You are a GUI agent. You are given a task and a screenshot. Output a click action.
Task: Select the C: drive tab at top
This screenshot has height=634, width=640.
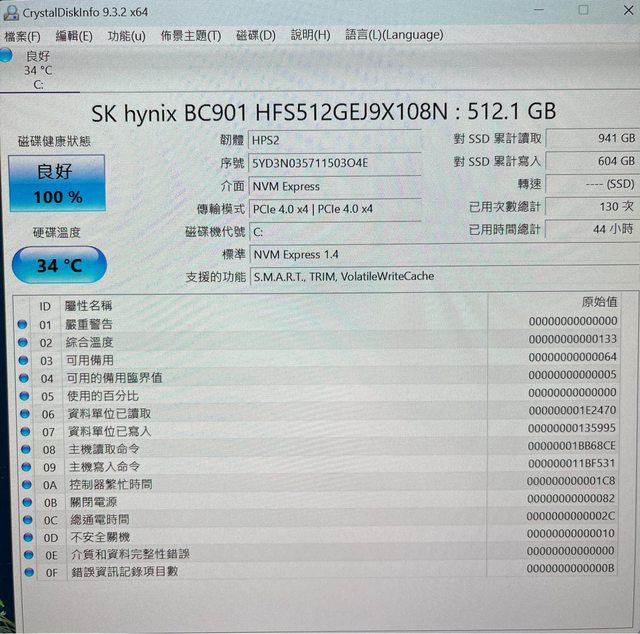(38, 71)
